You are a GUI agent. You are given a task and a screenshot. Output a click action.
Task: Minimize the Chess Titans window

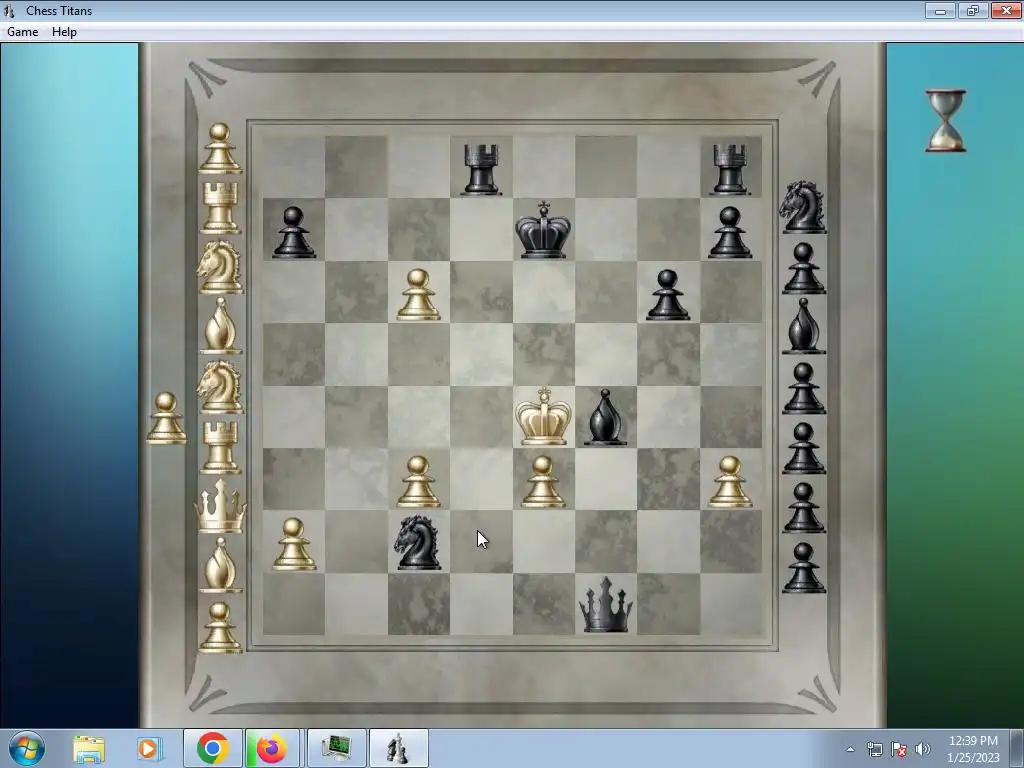click(x=940, y=10)
